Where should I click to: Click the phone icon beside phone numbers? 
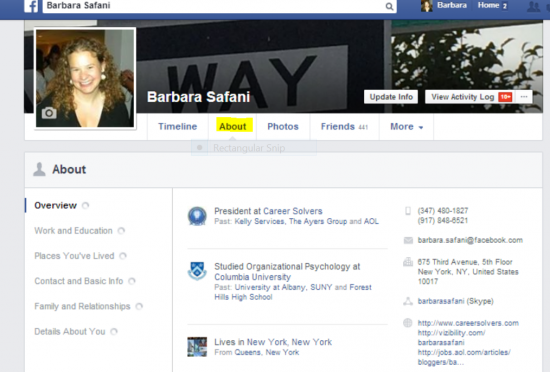tap(408, 211)
